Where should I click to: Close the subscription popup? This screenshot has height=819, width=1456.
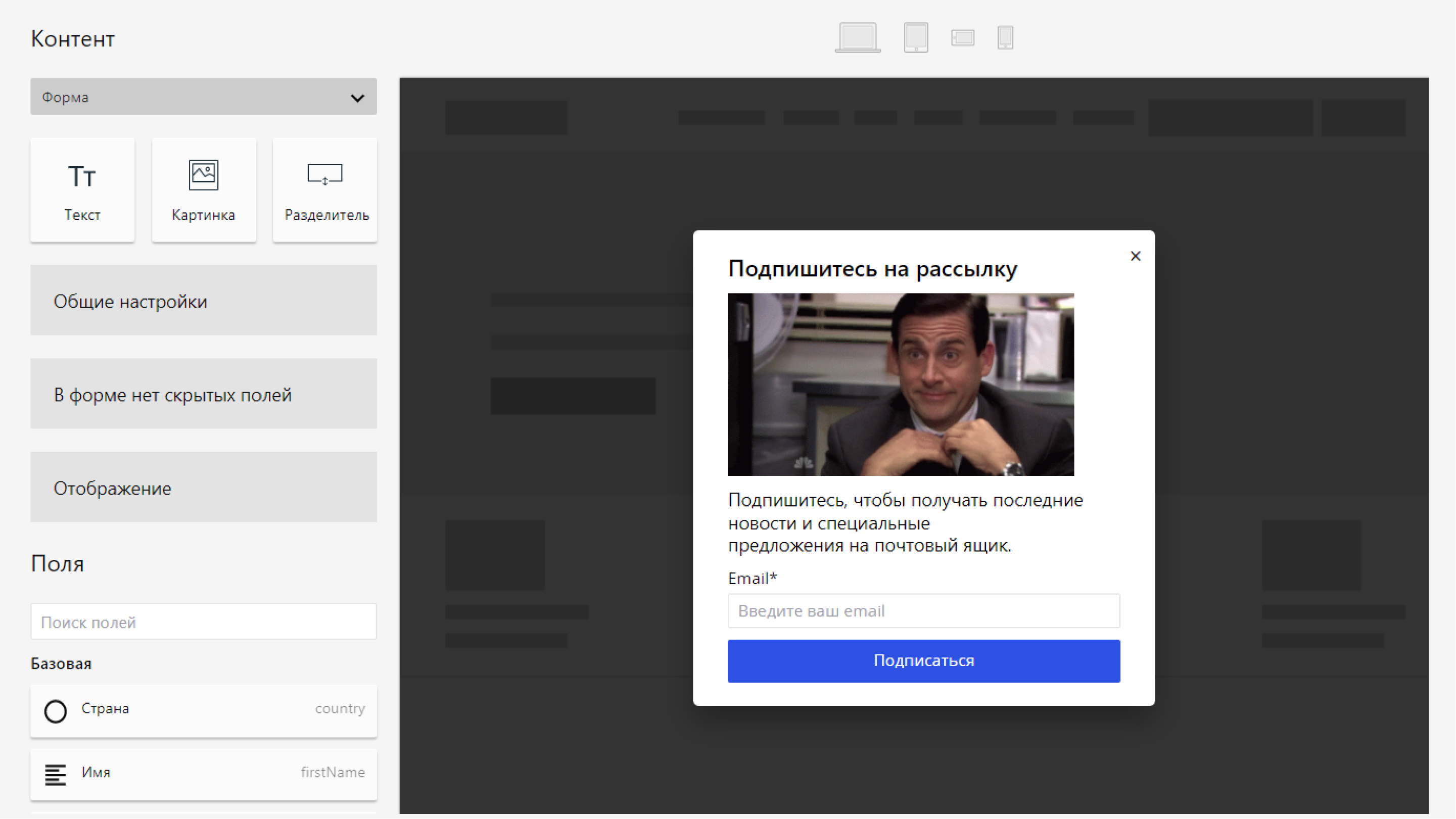[x=1136, y=256]
